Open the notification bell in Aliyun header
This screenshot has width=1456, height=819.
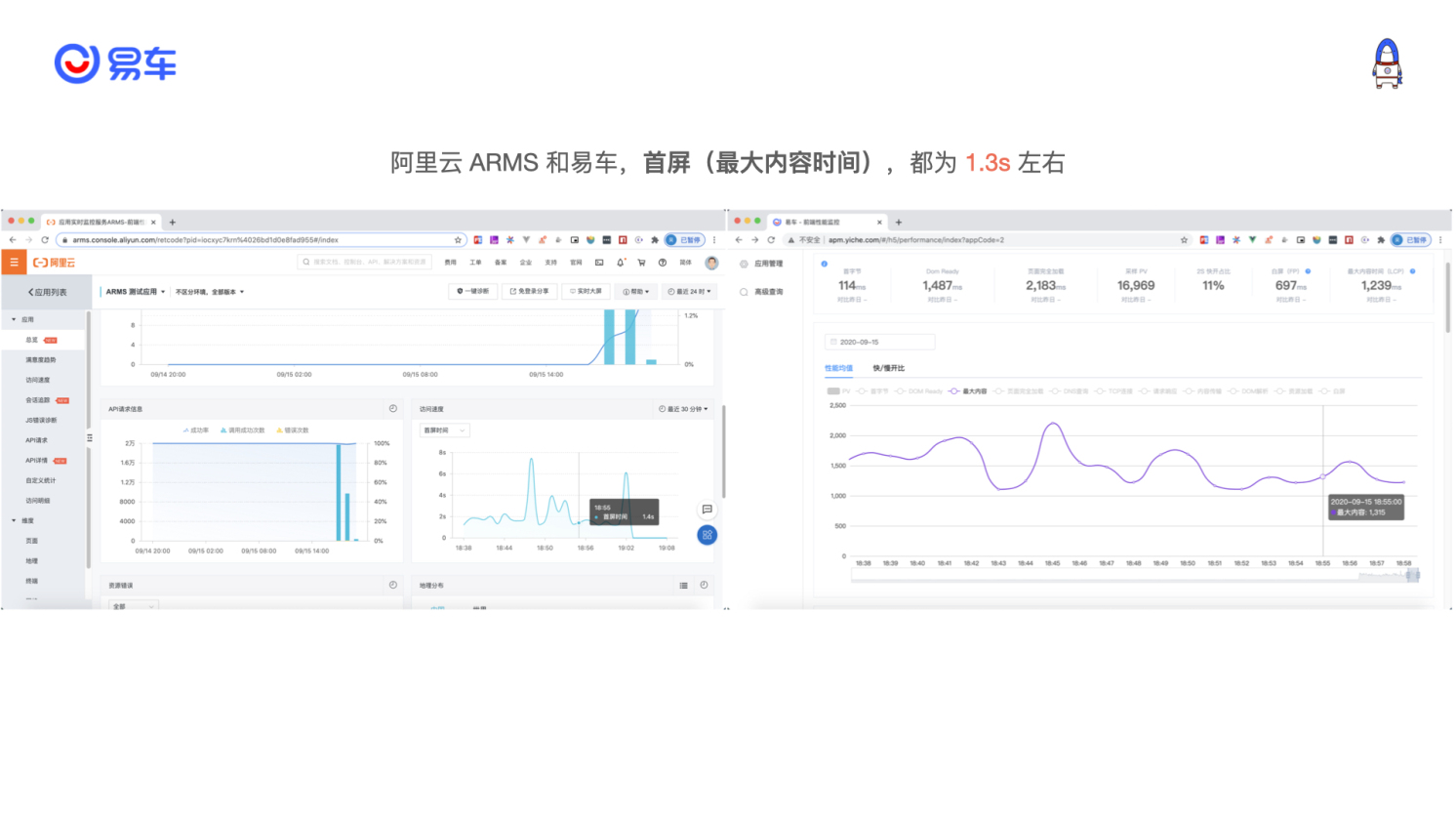coord(621,263)
